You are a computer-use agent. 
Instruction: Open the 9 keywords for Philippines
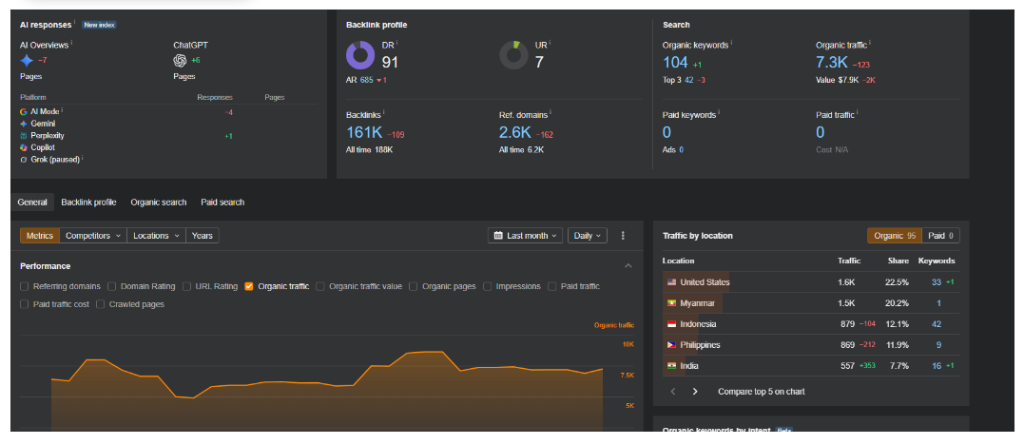(938, 345)
